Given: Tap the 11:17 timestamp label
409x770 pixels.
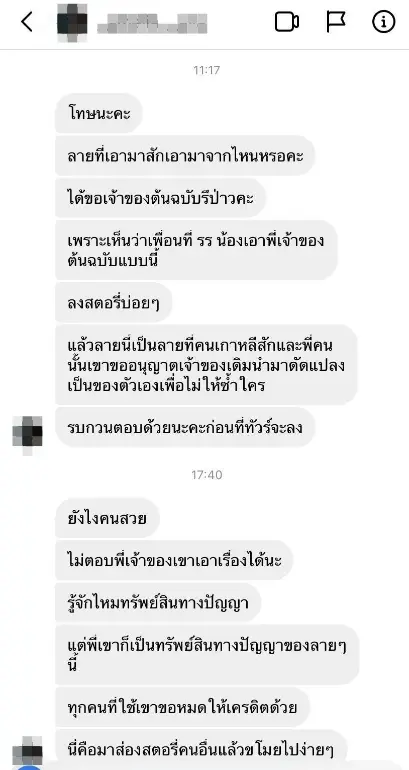Looking at the screenshot, I should (206, 70).
